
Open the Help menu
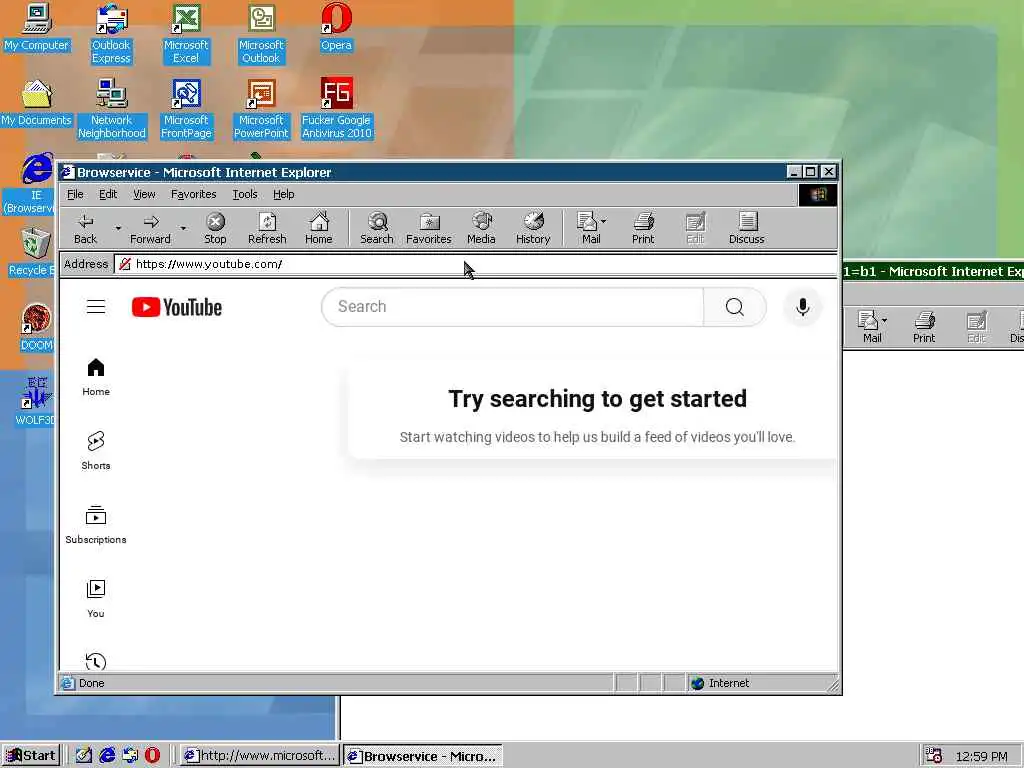[283, 194]
